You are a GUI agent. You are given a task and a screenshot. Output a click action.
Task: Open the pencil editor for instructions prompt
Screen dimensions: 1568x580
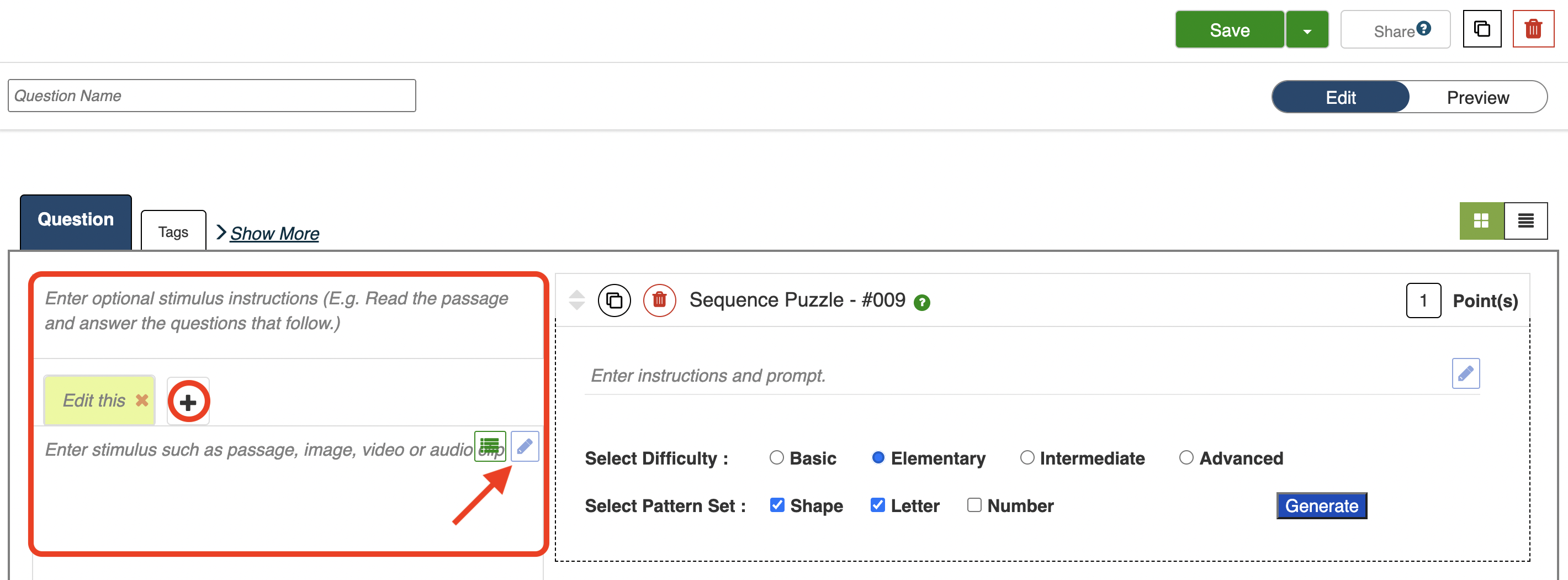tap(1465, 373)
